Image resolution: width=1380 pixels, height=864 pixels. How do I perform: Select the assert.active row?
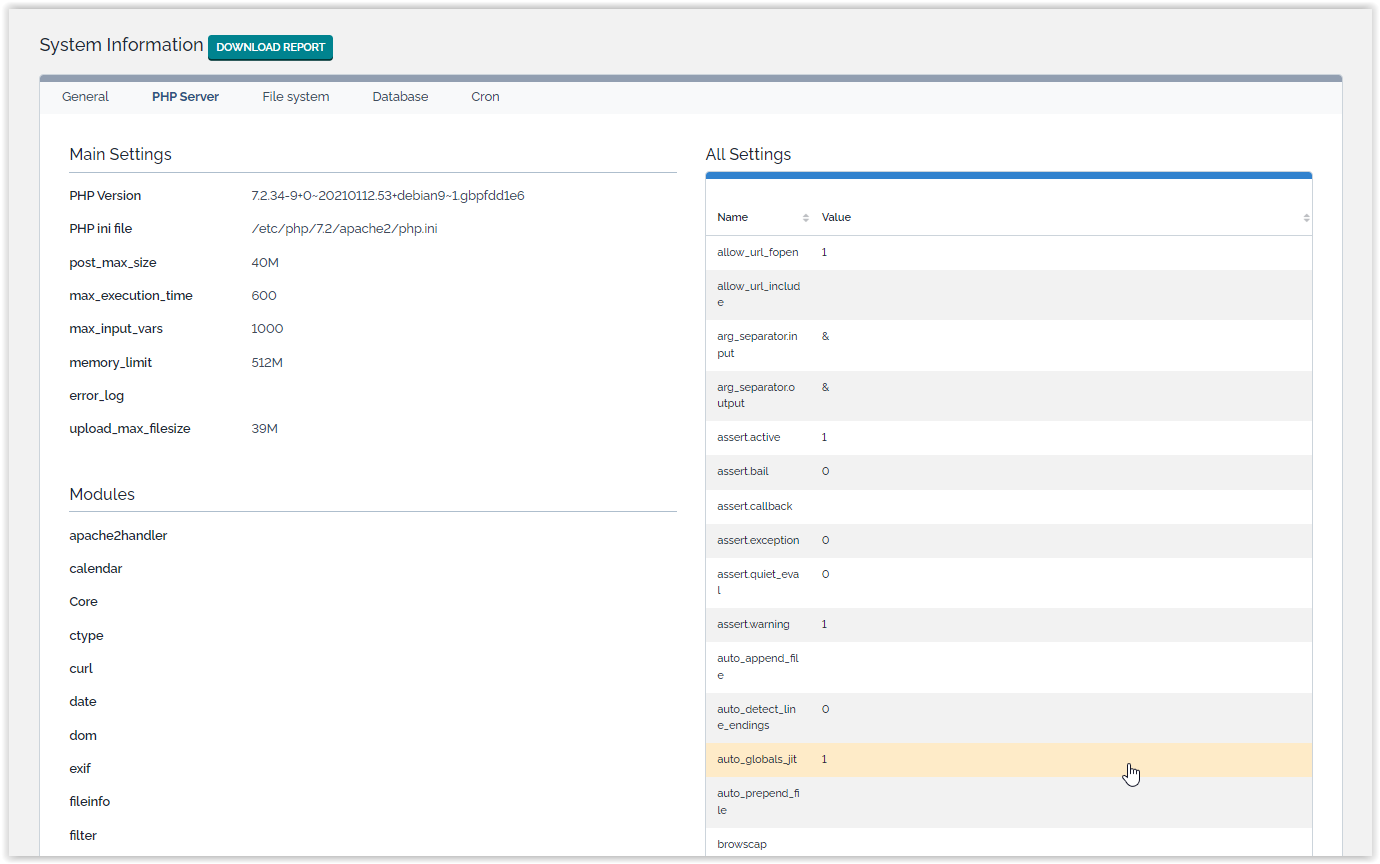point(1008,437)
